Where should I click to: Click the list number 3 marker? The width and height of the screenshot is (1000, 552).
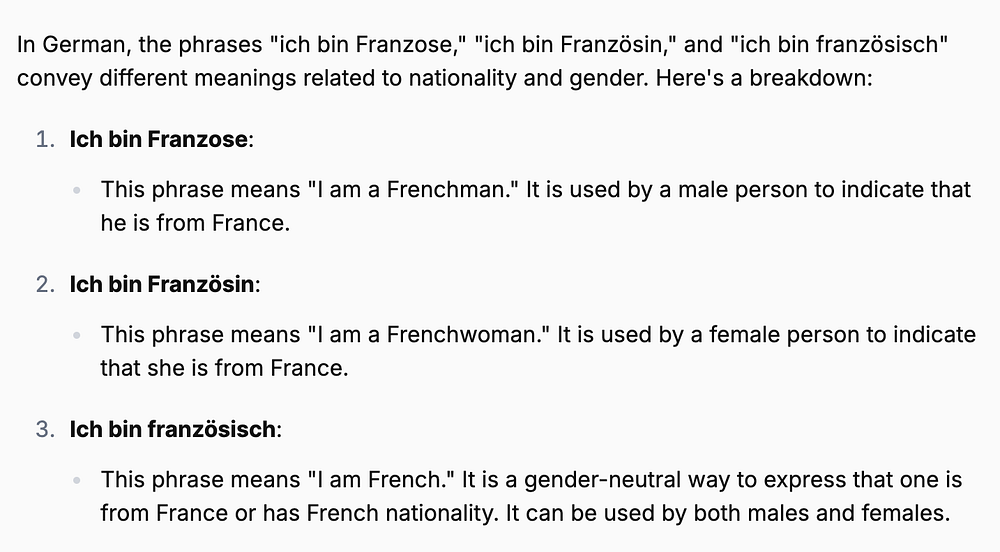tap(45, 429)
